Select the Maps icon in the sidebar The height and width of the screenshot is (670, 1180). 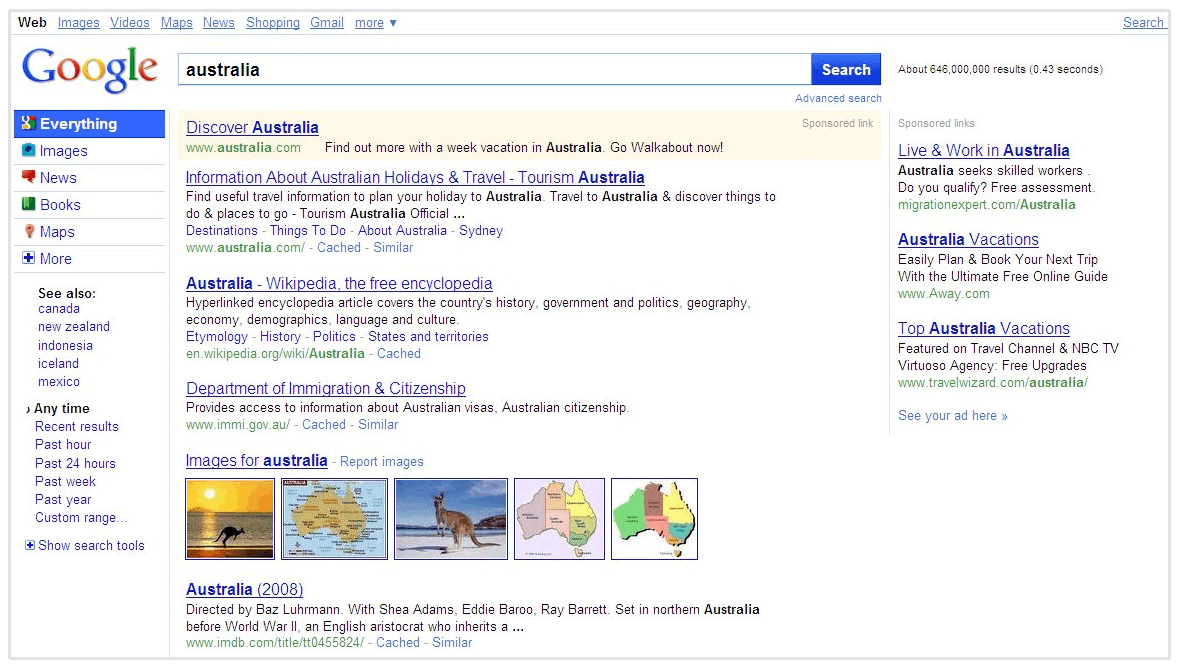coord(27,231)
